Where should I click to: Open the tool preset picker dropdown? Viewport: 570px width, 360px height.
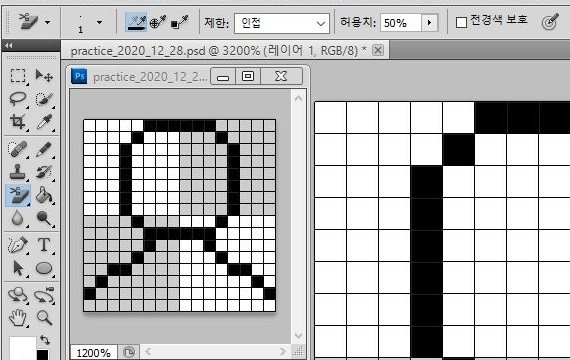(x=48, y=23)
